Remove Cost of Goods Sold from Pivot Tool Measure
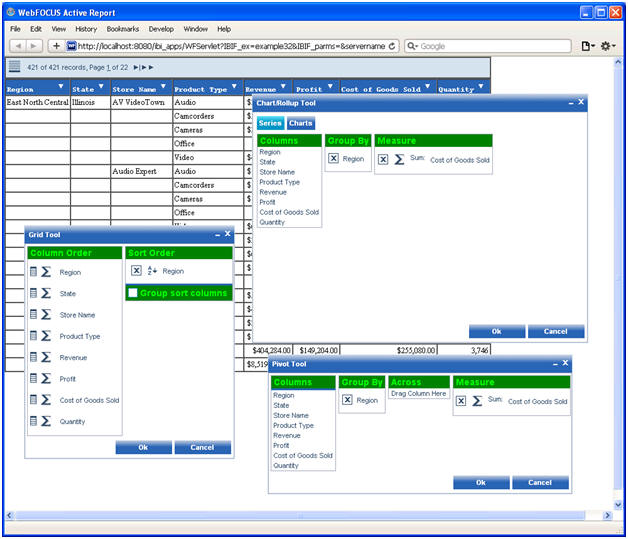 pyautogui.click(x=461, y=401)
